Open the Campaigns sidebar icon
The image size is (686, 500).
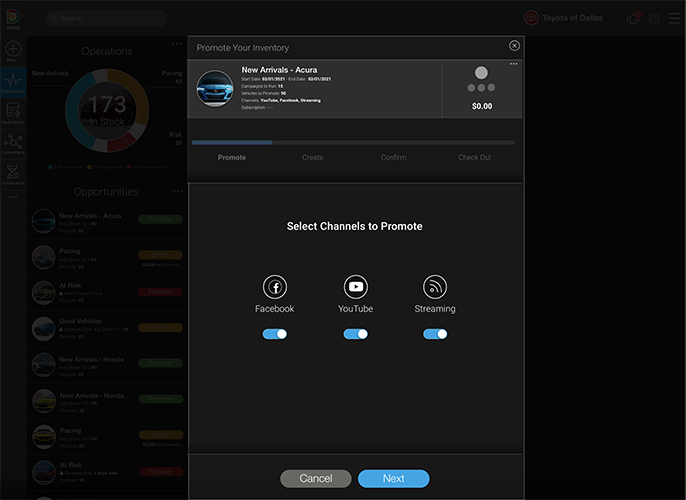[x=13, y=142]
